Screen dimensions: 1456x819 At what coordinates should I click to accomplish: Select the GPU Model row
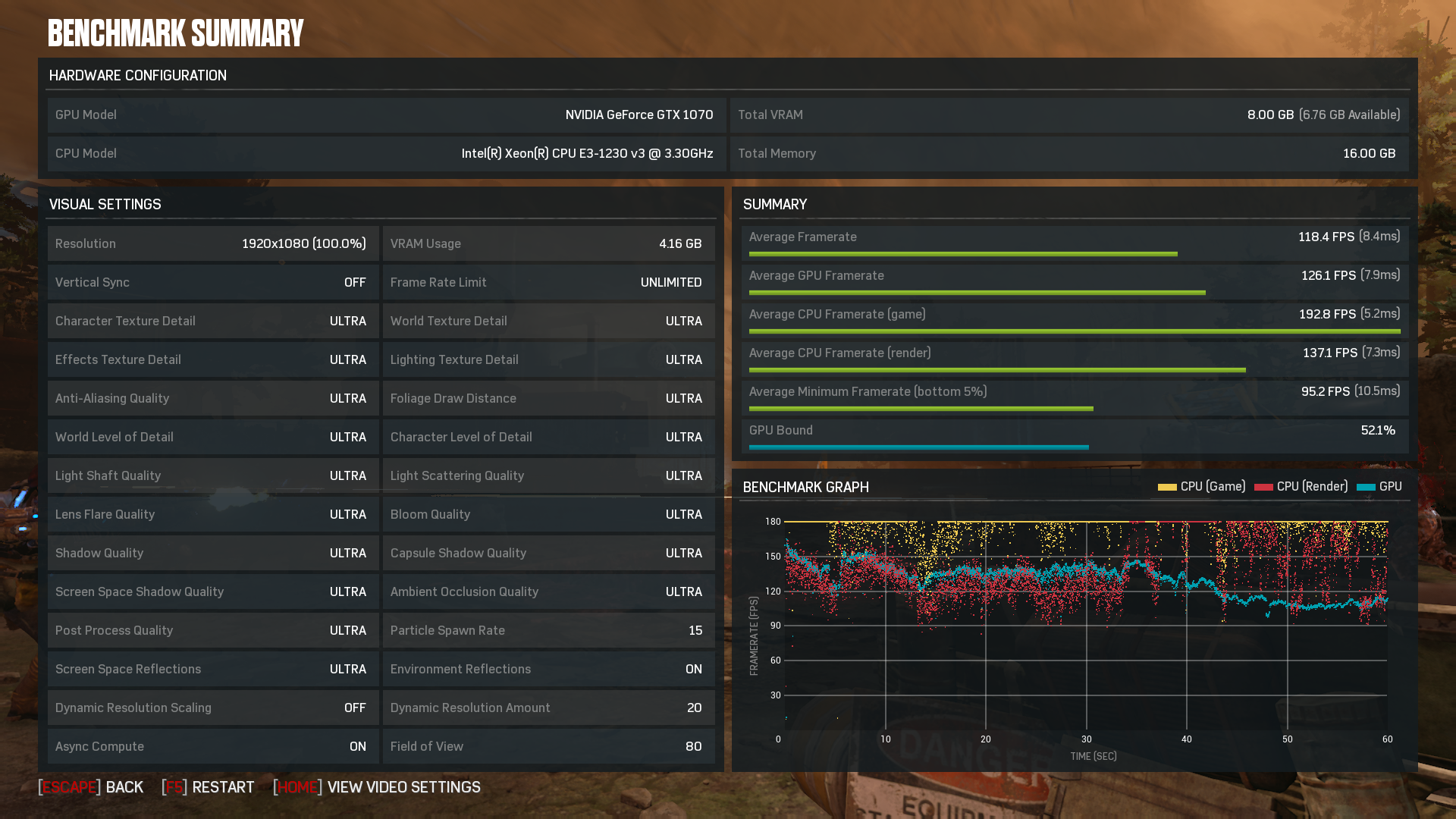pos(387,115)
